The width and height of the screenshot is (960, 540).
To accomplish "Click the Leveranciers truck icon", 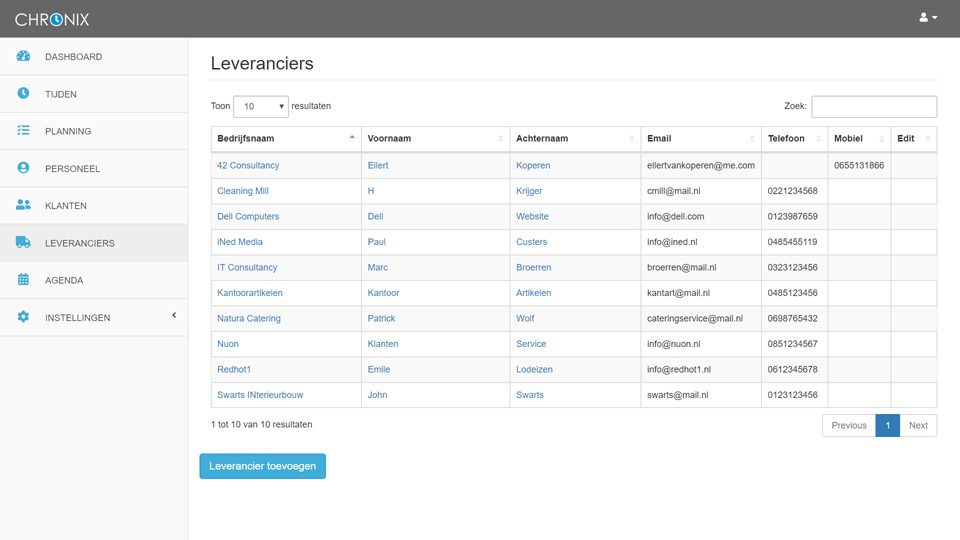I will (23, 242).
